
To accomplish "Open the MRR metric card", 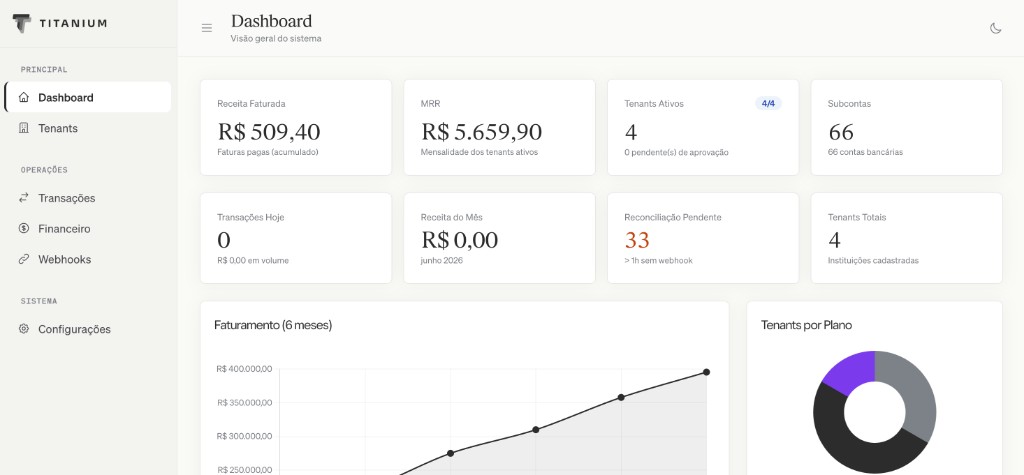I will pos(499,127).
